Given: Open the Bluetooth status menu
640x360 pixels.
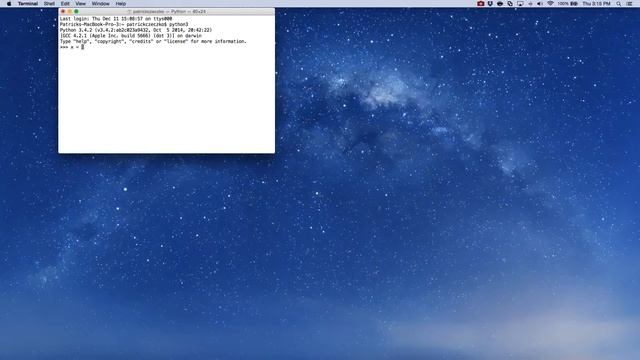Looking at the screenshot, I should [x=530, y=4].
